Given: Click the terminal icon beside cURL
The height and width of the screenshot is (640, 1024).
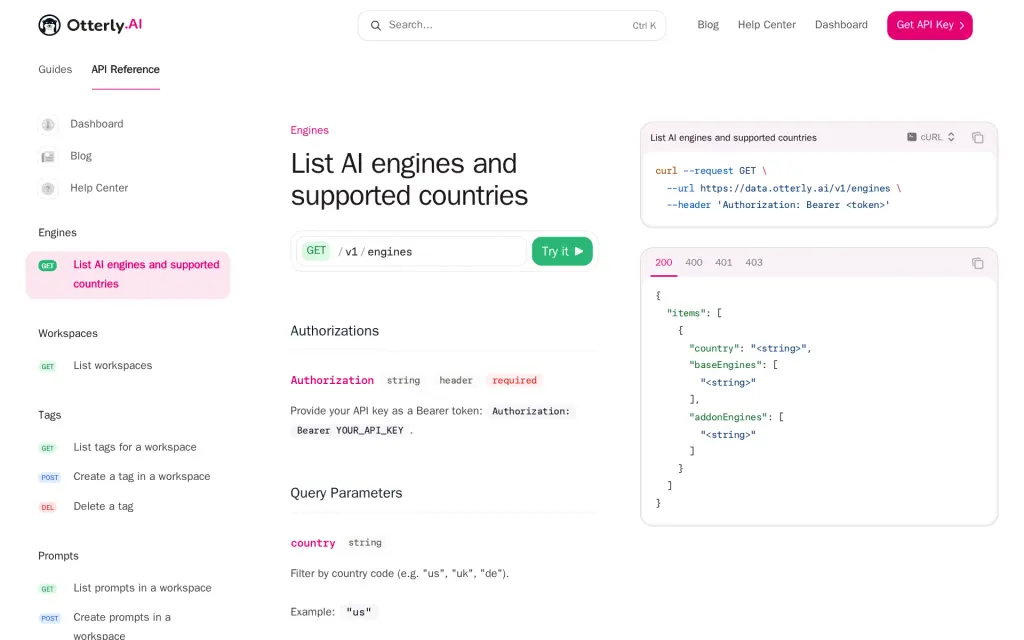Looking at the screenshot, I should (912, 137).
